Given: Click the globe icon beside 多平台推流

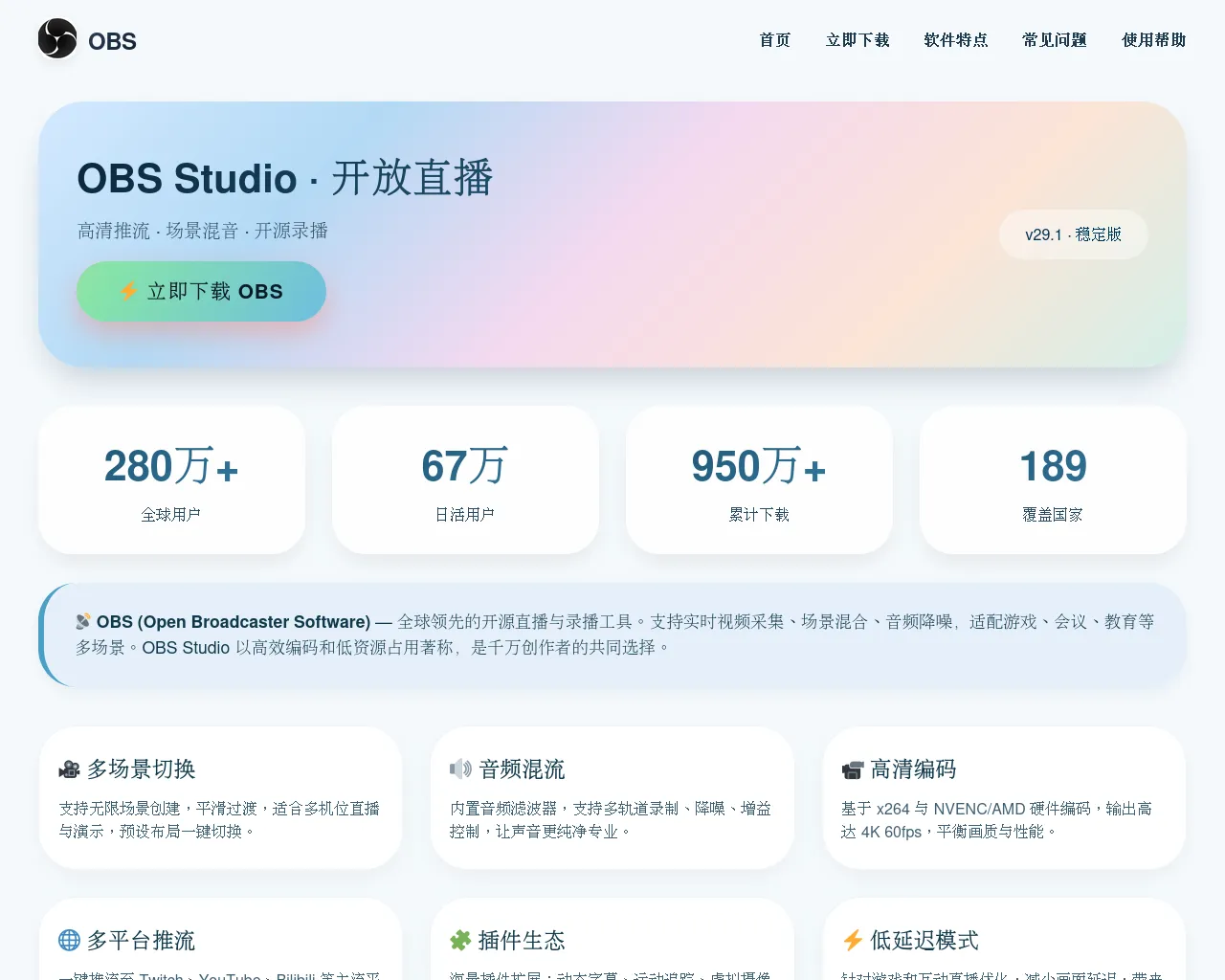Looking at the screenshot, I should (x=69, y=940).
